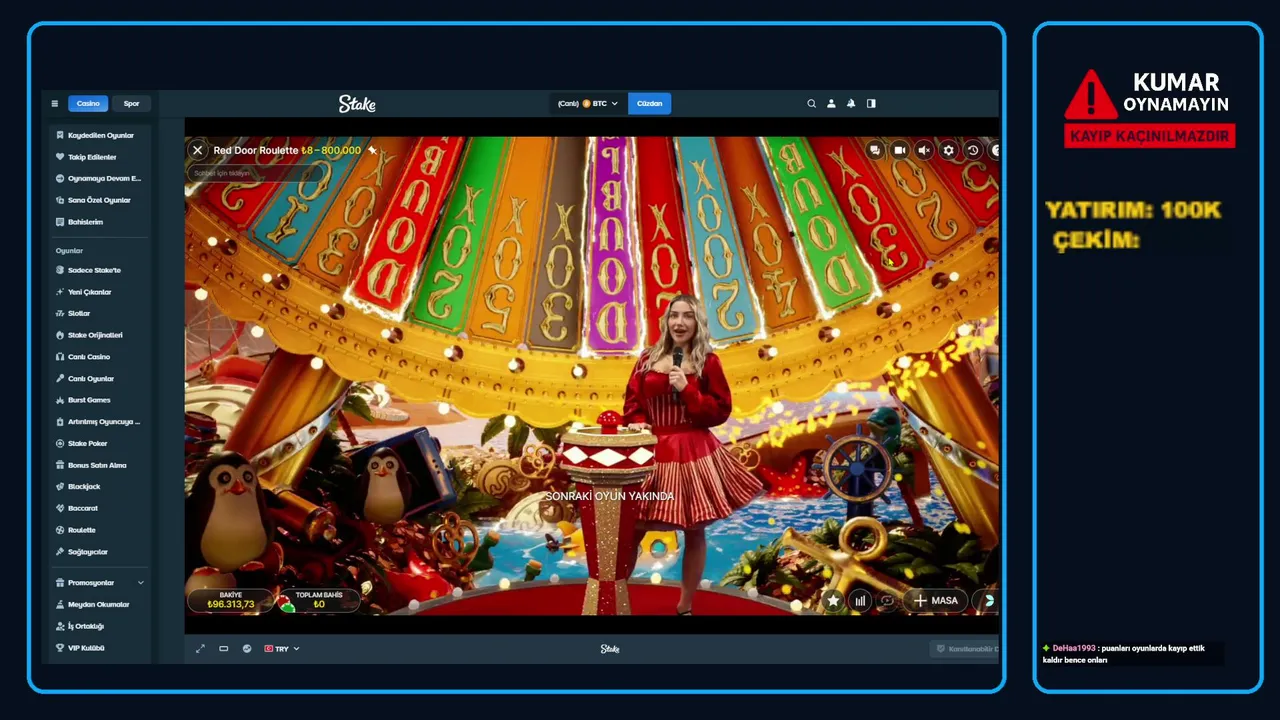Open the TRY currency dropdown
The width and height of the screenshot is (1280, 720).
[x=281, y=649]
